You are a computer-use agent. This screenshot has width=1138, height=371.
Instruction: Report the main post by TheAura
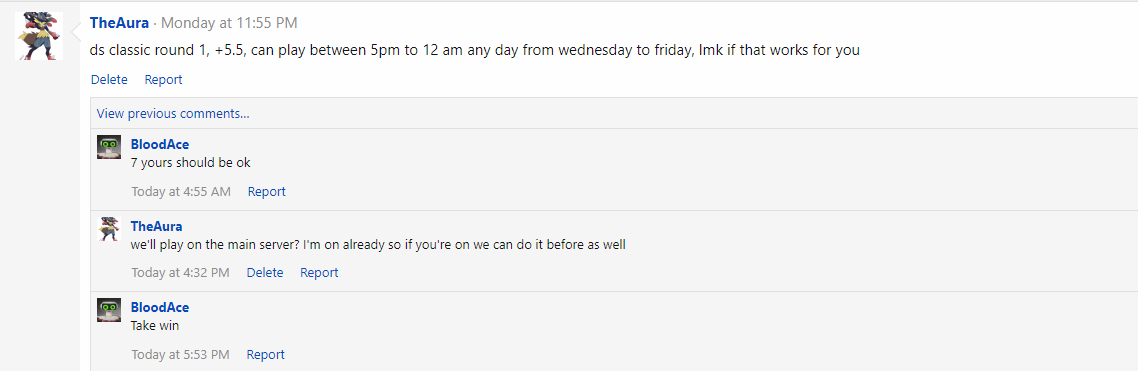coord(163,80)
